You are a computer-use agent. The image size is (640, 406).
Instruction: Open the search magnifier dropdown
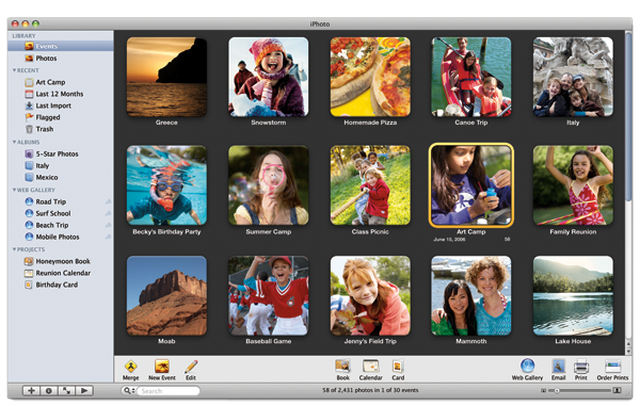click(129, 391)
